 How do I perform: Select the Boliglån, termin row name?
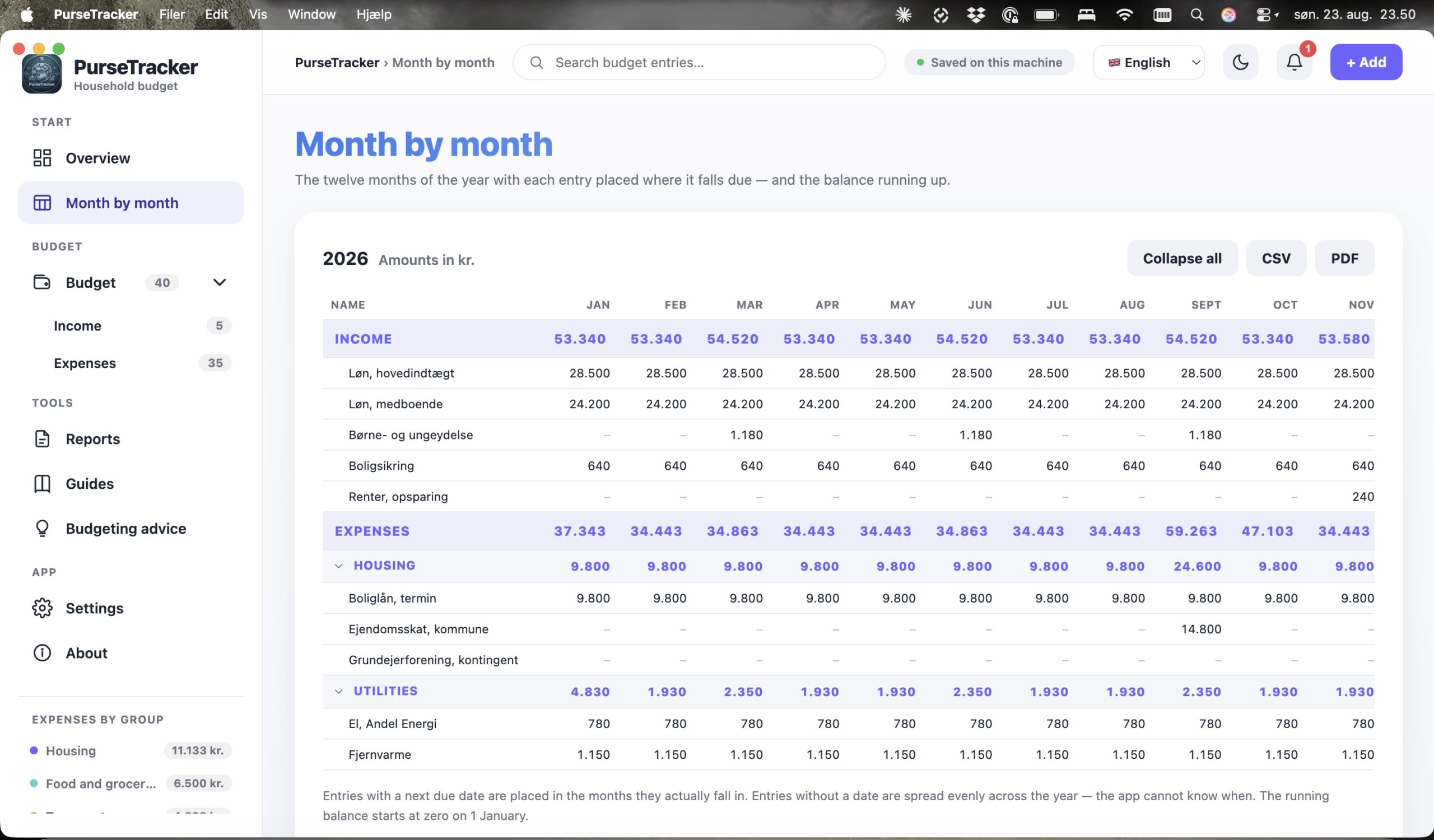click(392, 598)
